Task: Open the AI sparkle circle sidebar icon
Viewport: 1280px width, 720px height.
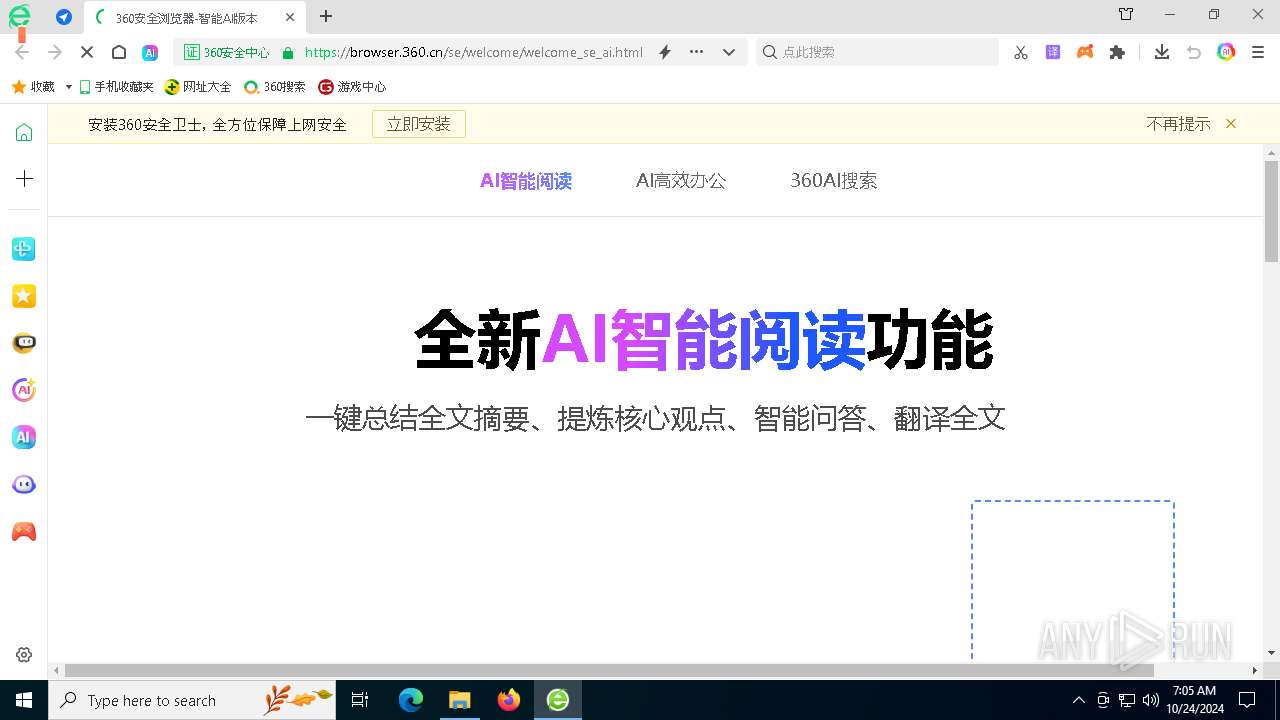Action: click(24, 390)
